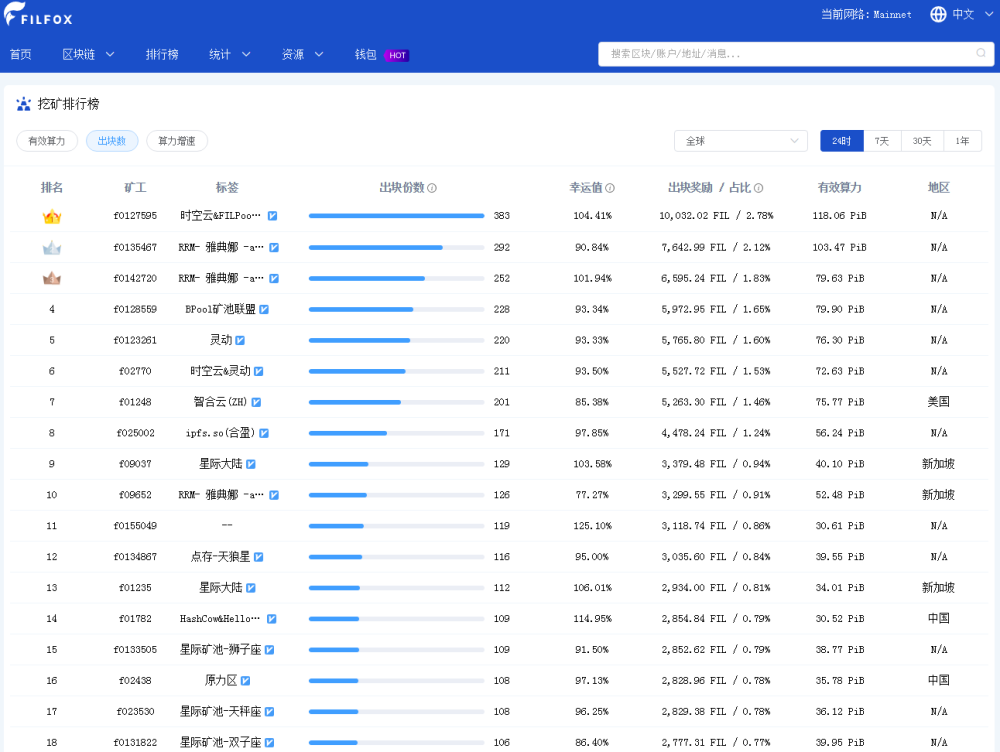Click the search magnifier icon
Screen dimensions: 1000x752
981,54
